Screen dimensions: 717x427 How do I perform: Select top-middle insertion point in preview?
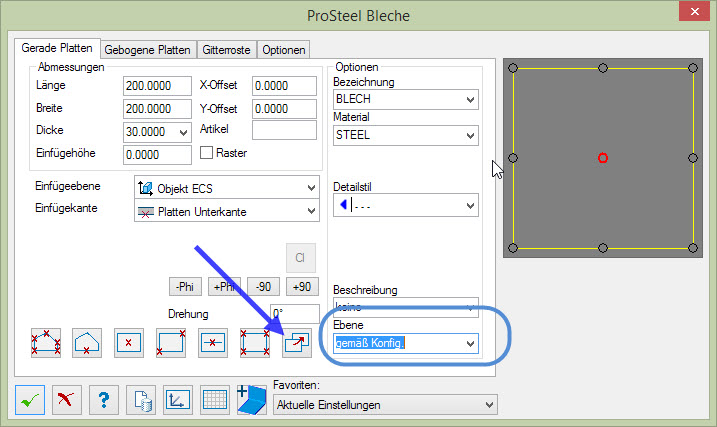click(603, 68)
